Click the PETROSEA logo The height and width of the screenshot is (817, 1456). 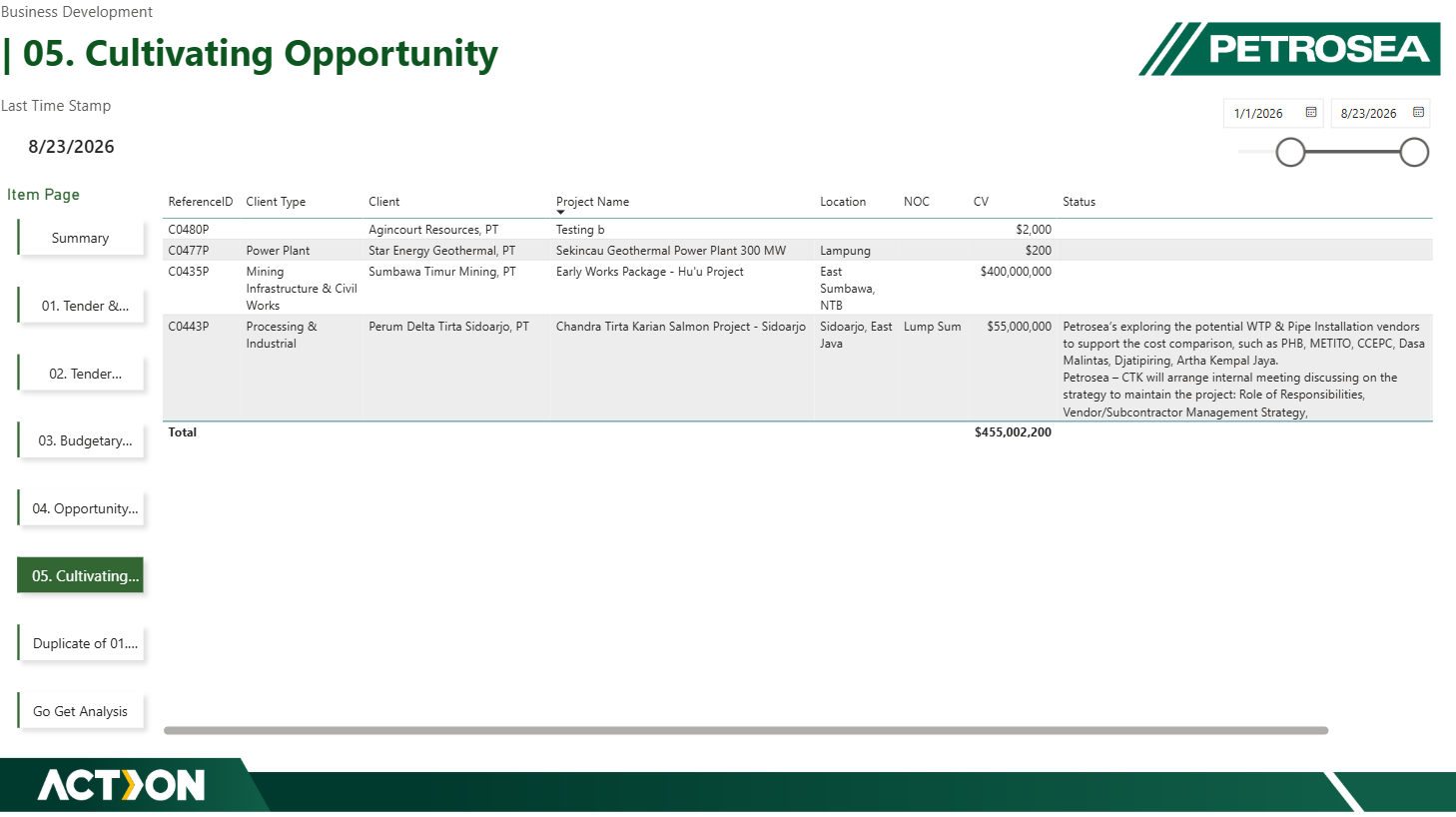tap(1289, 49)
